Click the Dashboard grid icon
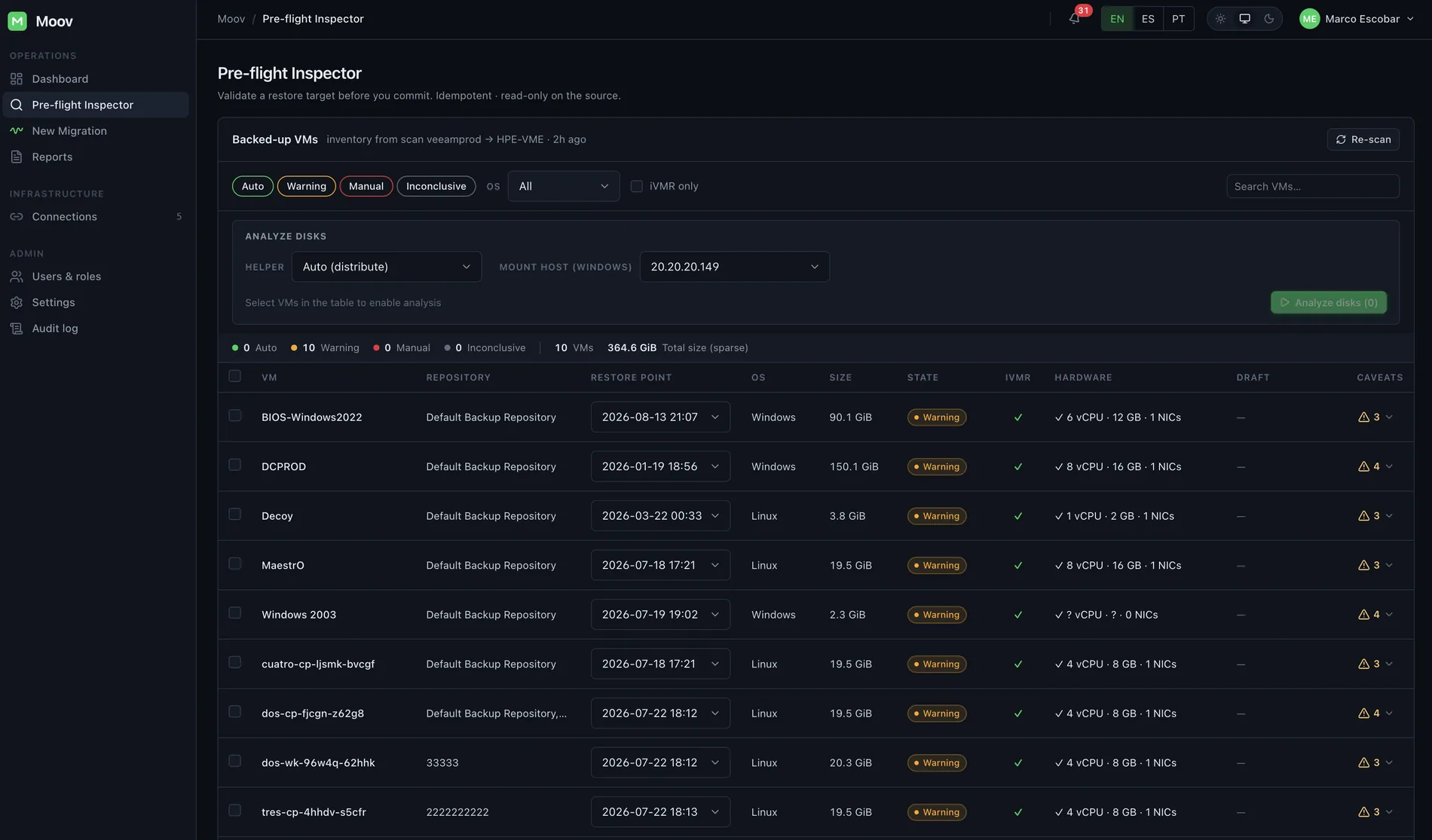 click(17, 79)
